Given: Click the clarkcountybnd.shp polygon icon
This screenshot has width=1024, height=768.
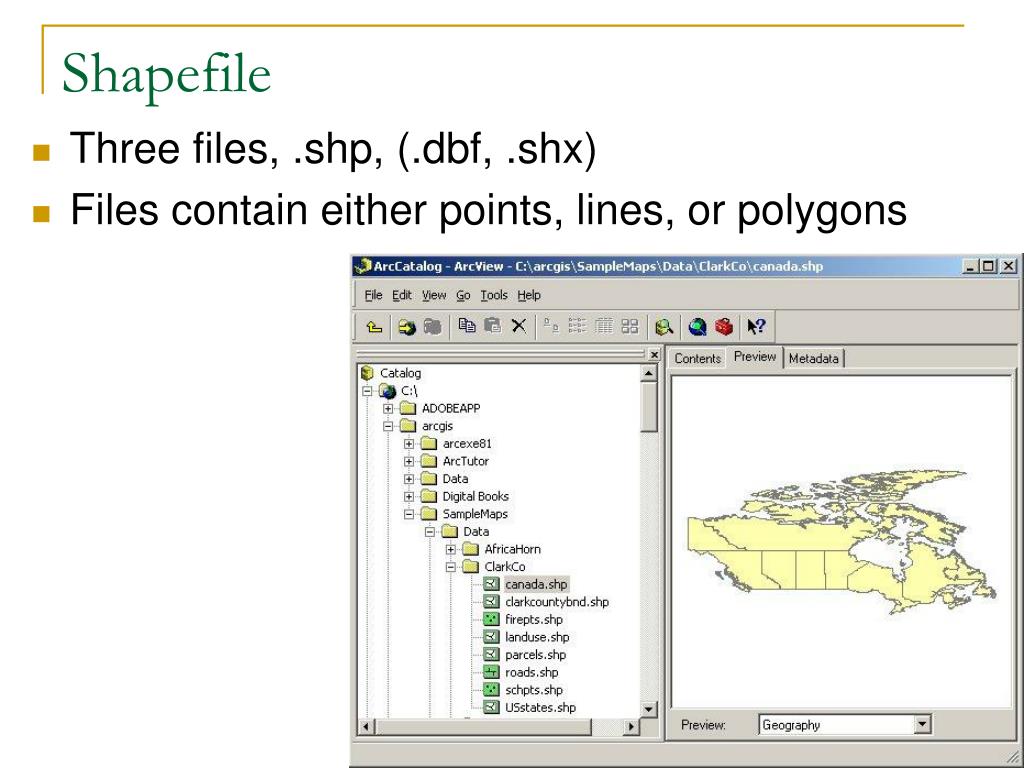Looking at the screenshot, I should tap(491, 601).
